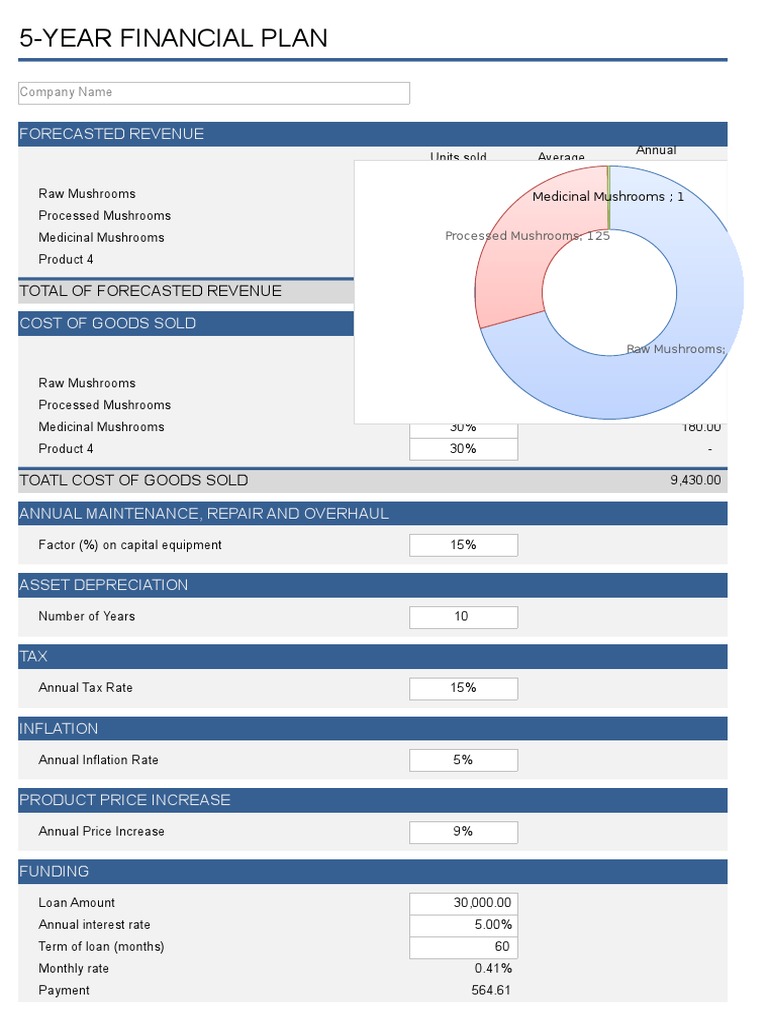The width and height of the screenshot is (768, 1024).
Task: Select the Annual interest rate 5.00% cell
Action: click(x=463, y=925)
